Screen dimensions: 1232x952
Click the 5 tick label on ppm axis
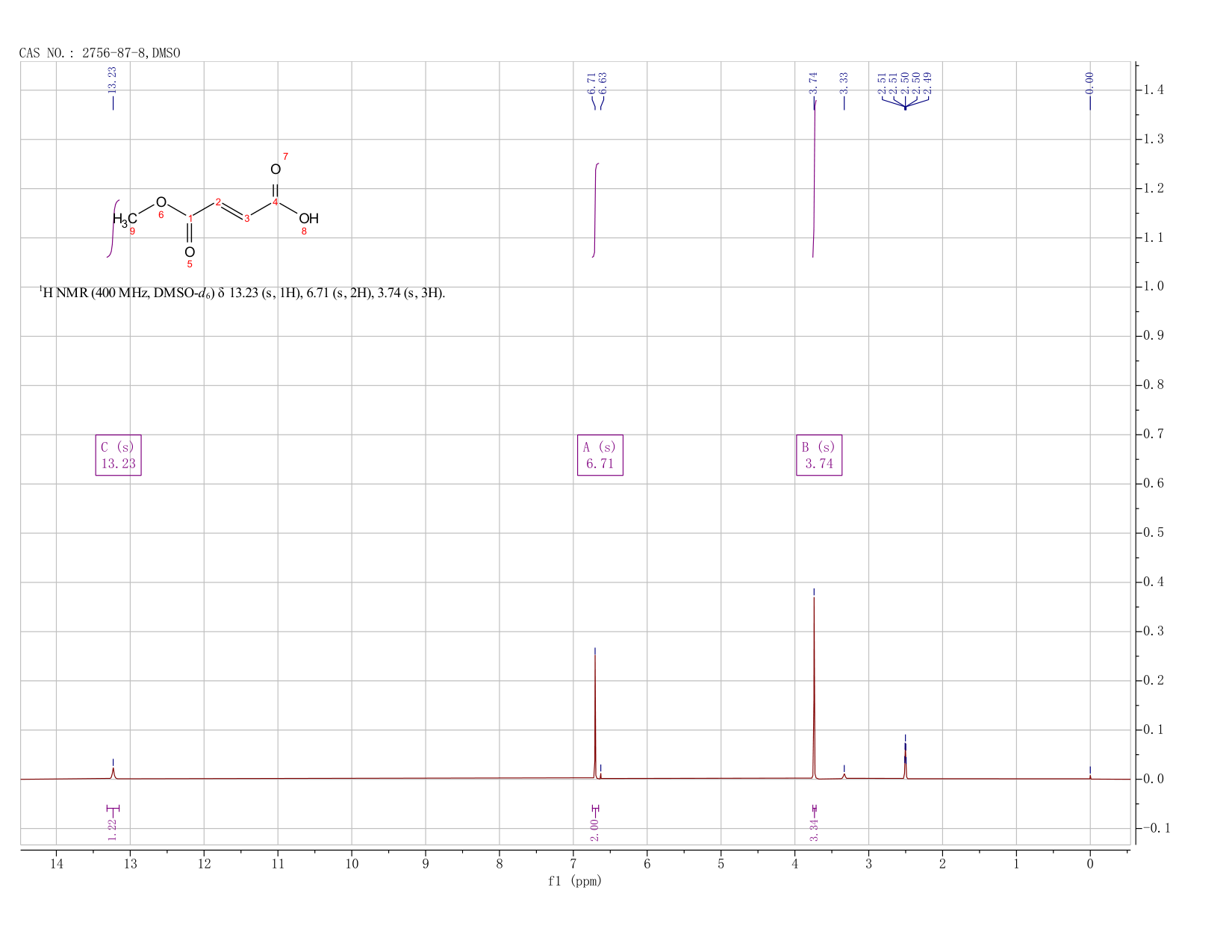[721, 864]
